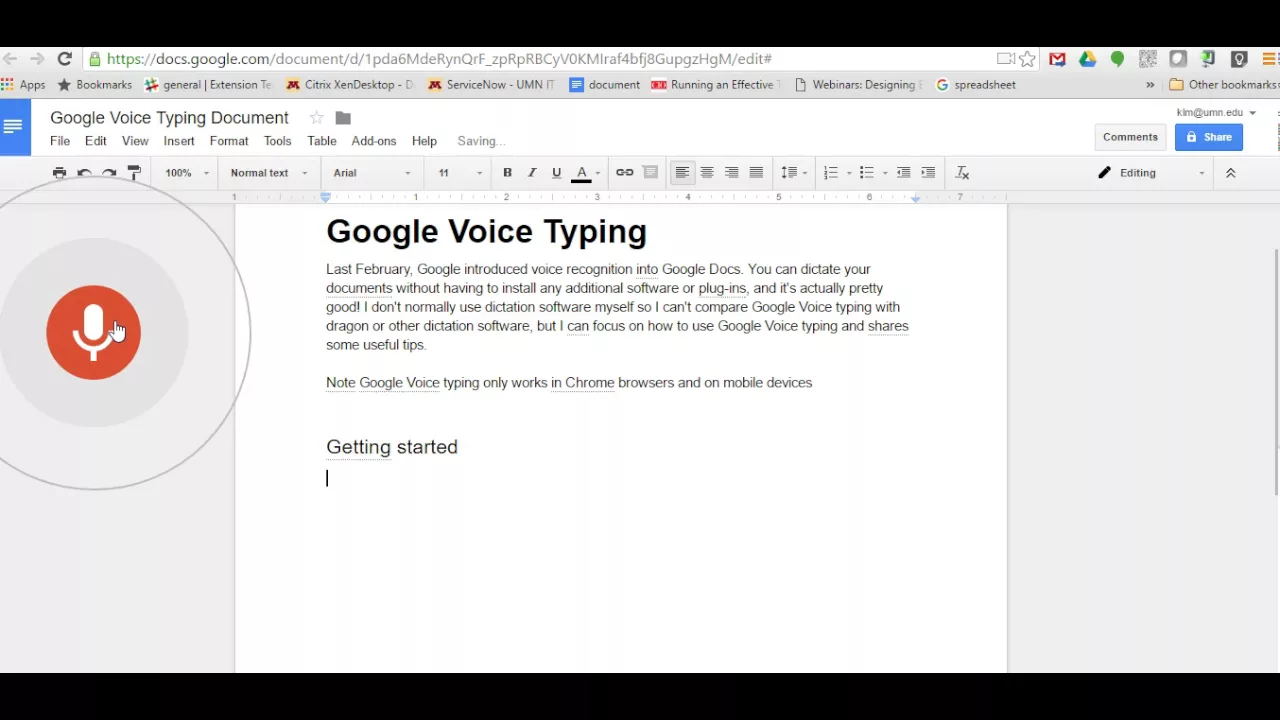Image resolution: width=1280 pixels, height=720 pixels.
Task: Open the Arial font dropdown
Action: tap(372, 173)
